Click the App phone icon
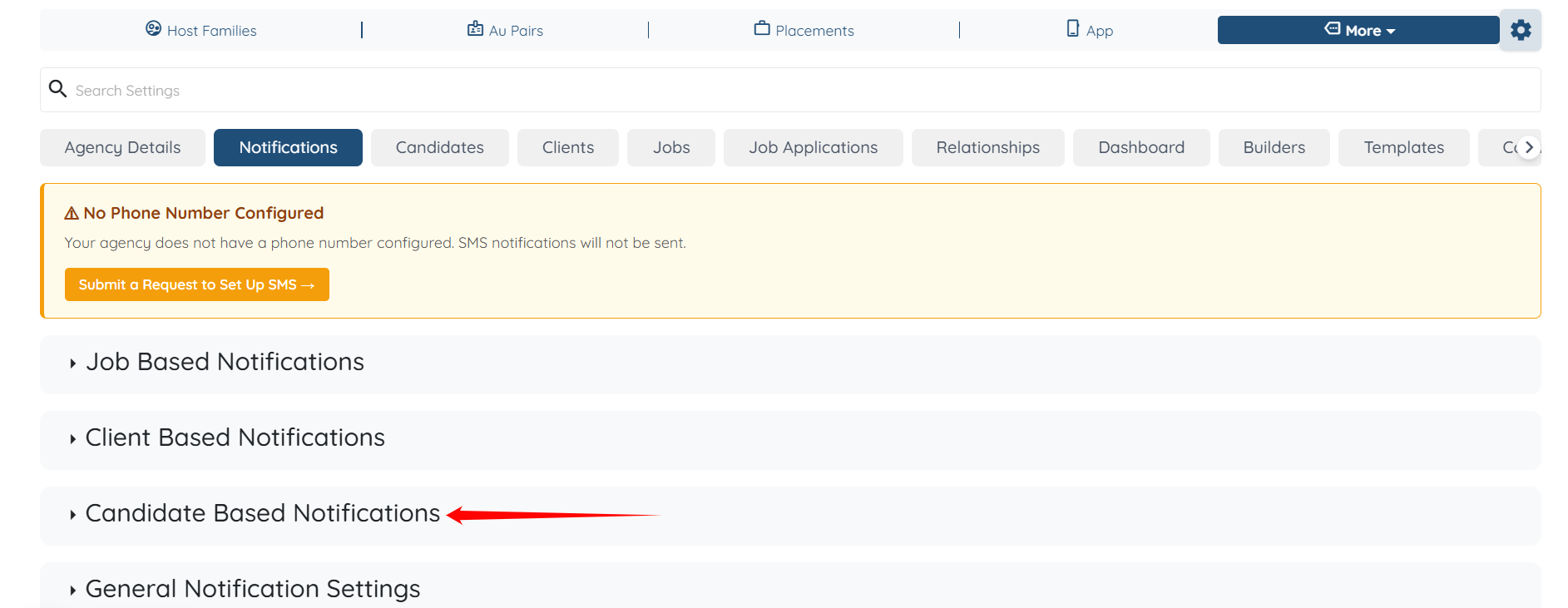Screen dimensions: 1568x608 pos(1073,28)
